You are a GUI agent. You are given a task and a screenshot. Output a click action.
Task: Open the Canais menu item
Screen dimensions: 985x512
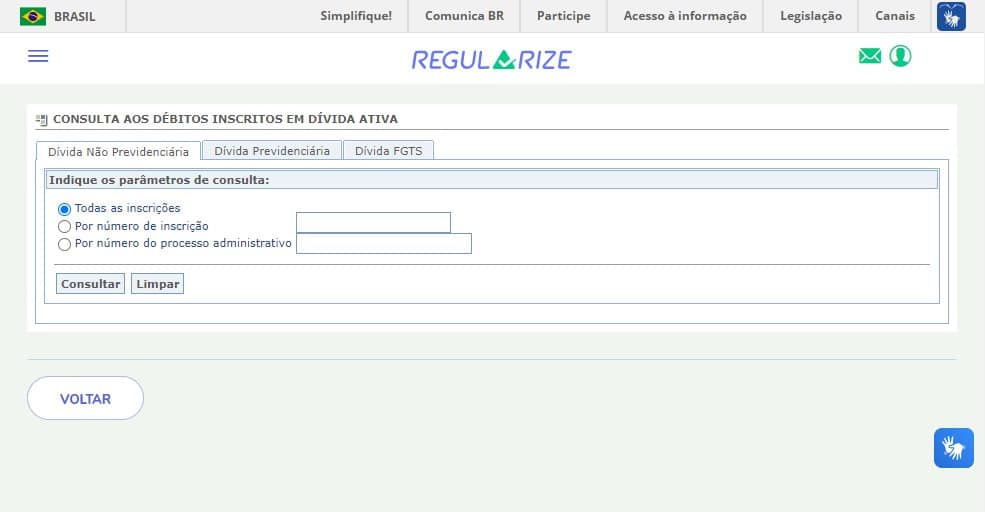[895, 16]
